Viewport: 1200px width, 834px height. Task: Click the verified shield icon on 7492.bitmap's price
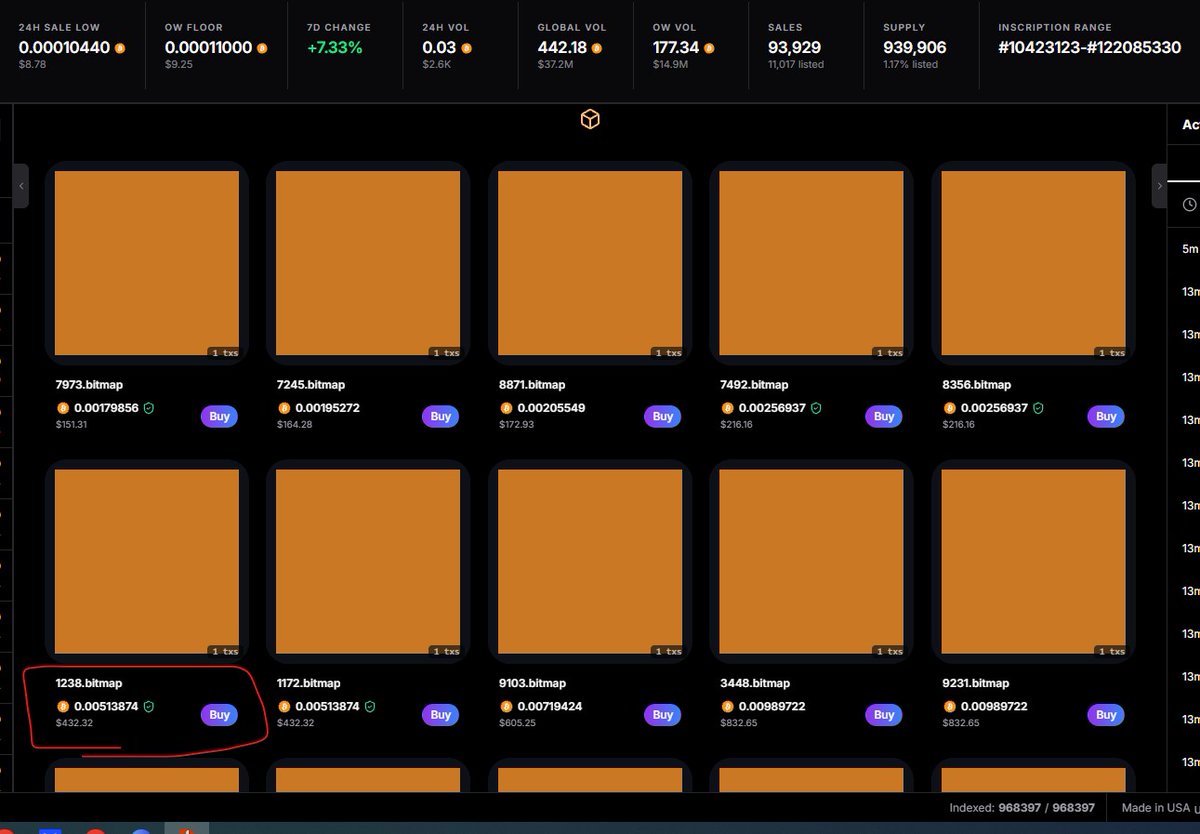pos(815,408)
